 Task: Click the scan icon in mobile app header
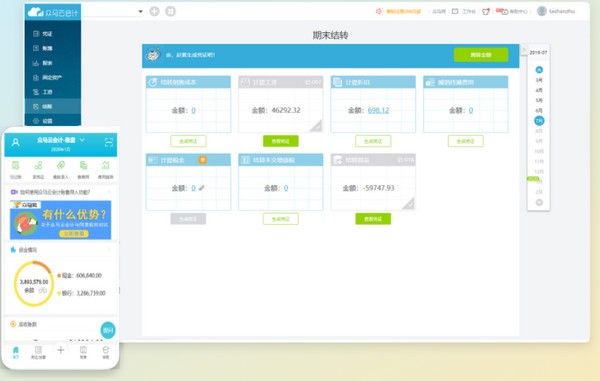point(109,142)
